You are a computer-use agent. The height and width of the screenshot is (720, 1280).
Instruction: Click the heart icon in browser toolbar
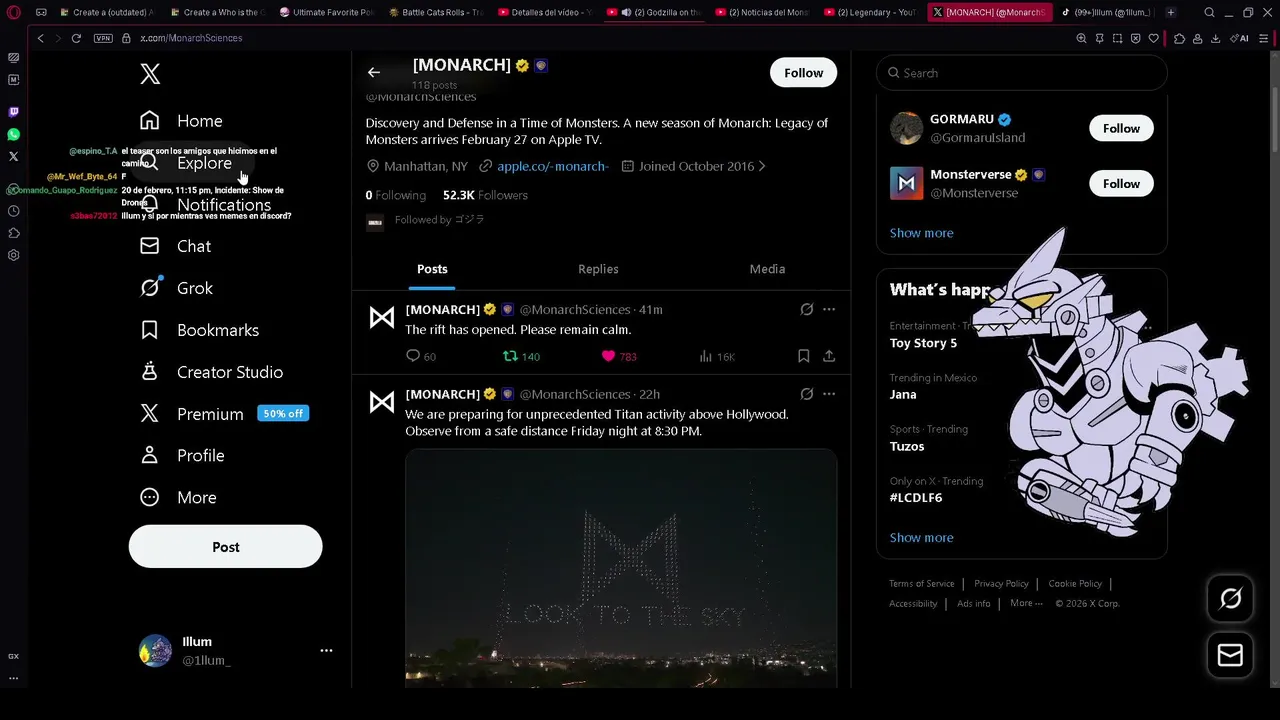(1153, 38)
